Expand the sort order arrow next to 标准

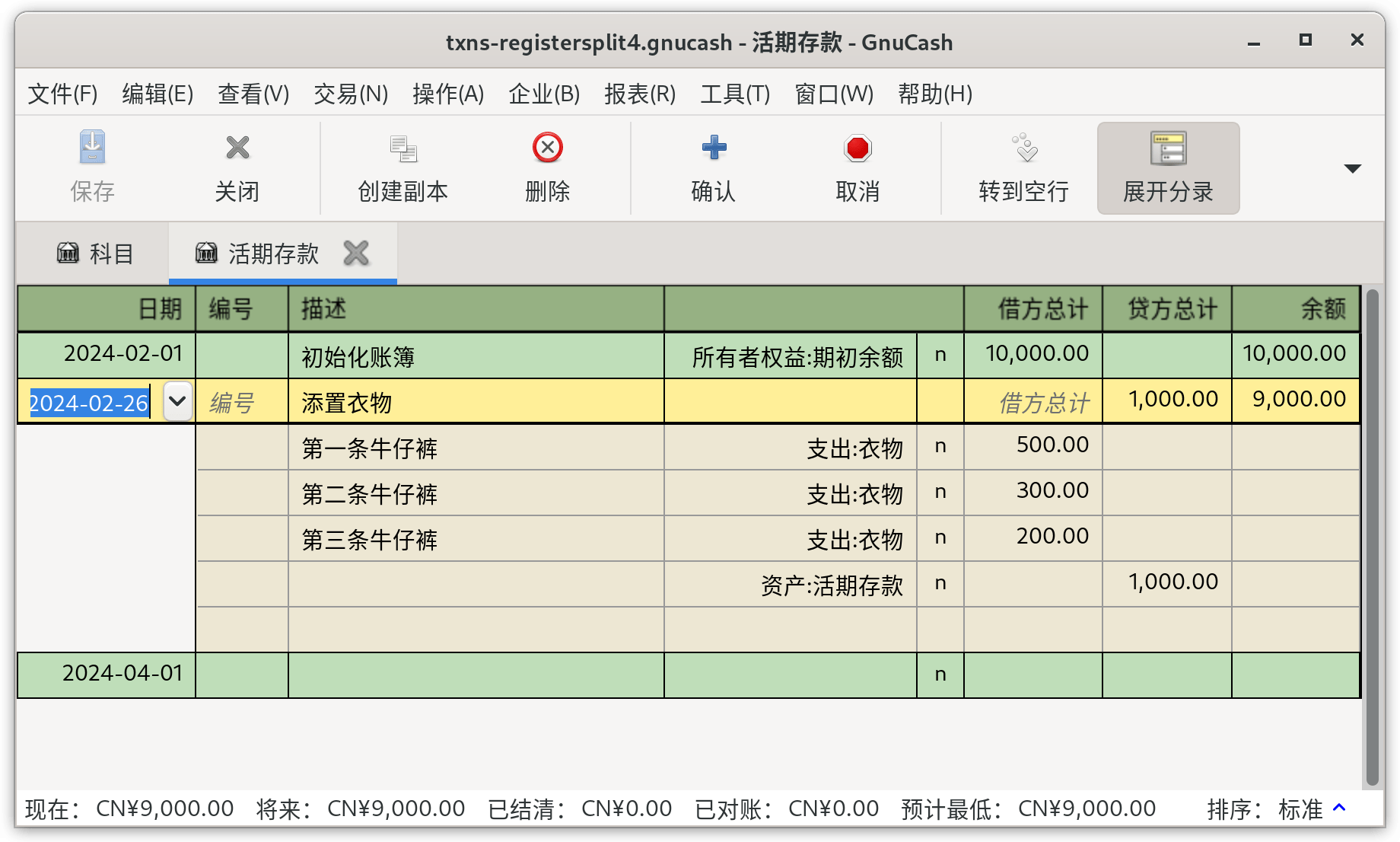[1340, 808]
